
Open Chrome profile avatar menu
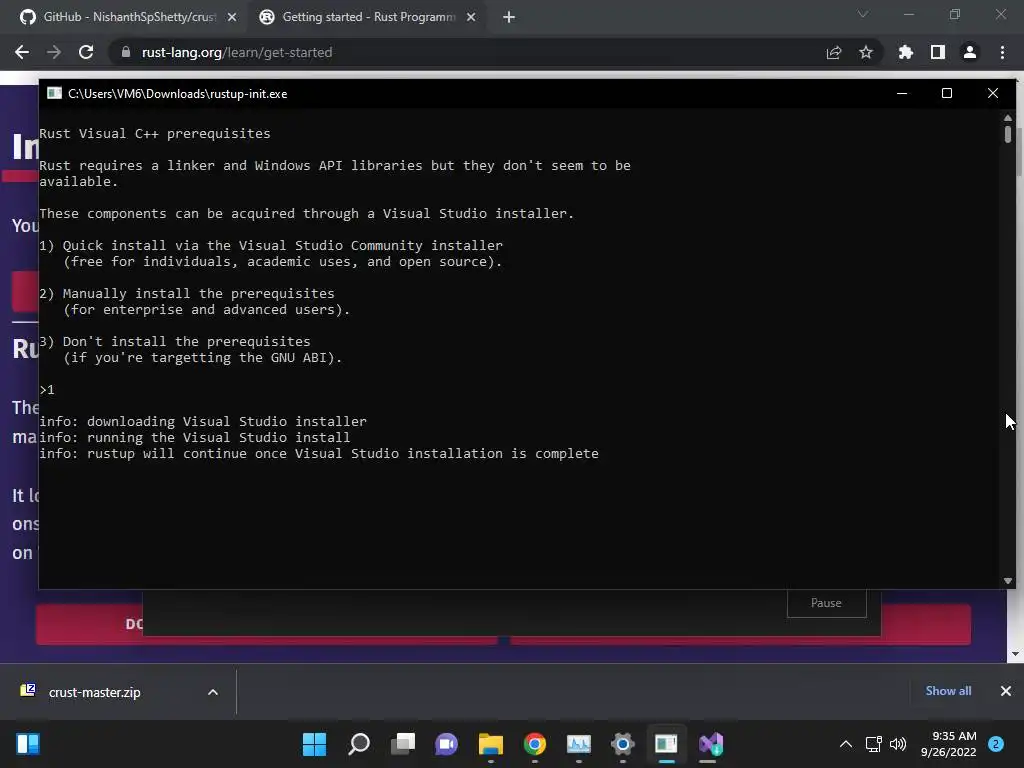969,52
